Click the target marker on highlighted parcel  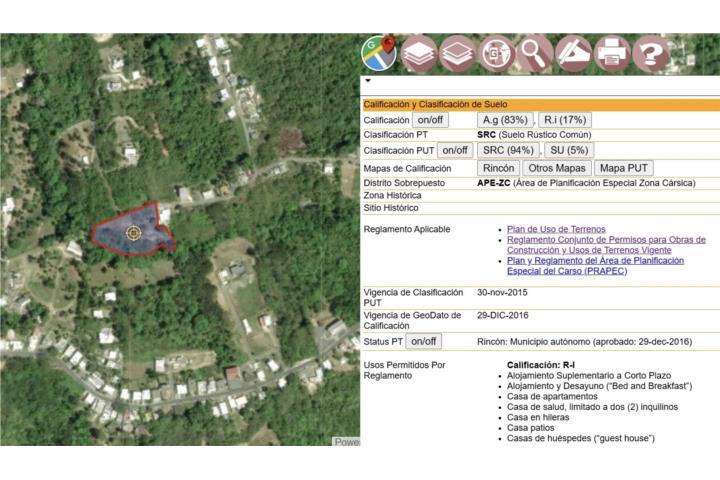tap(132, 233)
